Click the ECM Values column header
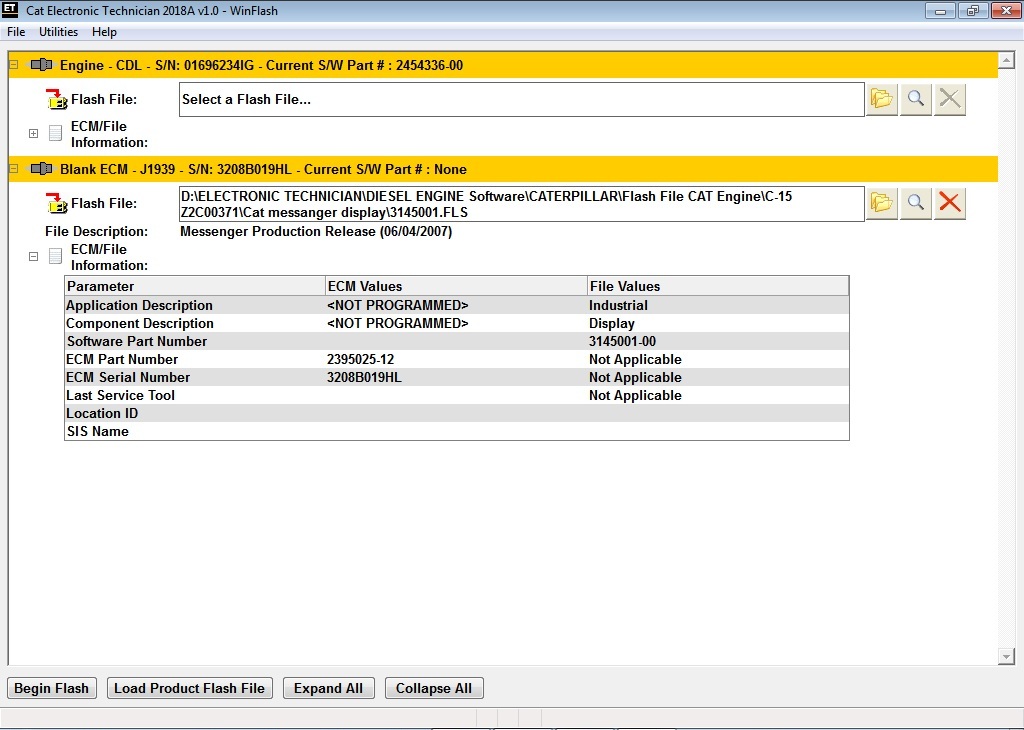1024x730 pixels. coord(456,286)
